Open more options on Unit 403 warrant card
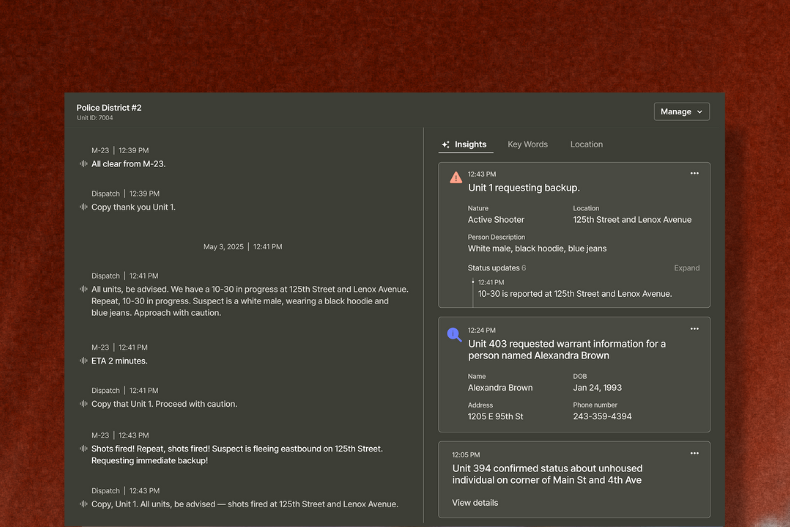 (694, 328)
